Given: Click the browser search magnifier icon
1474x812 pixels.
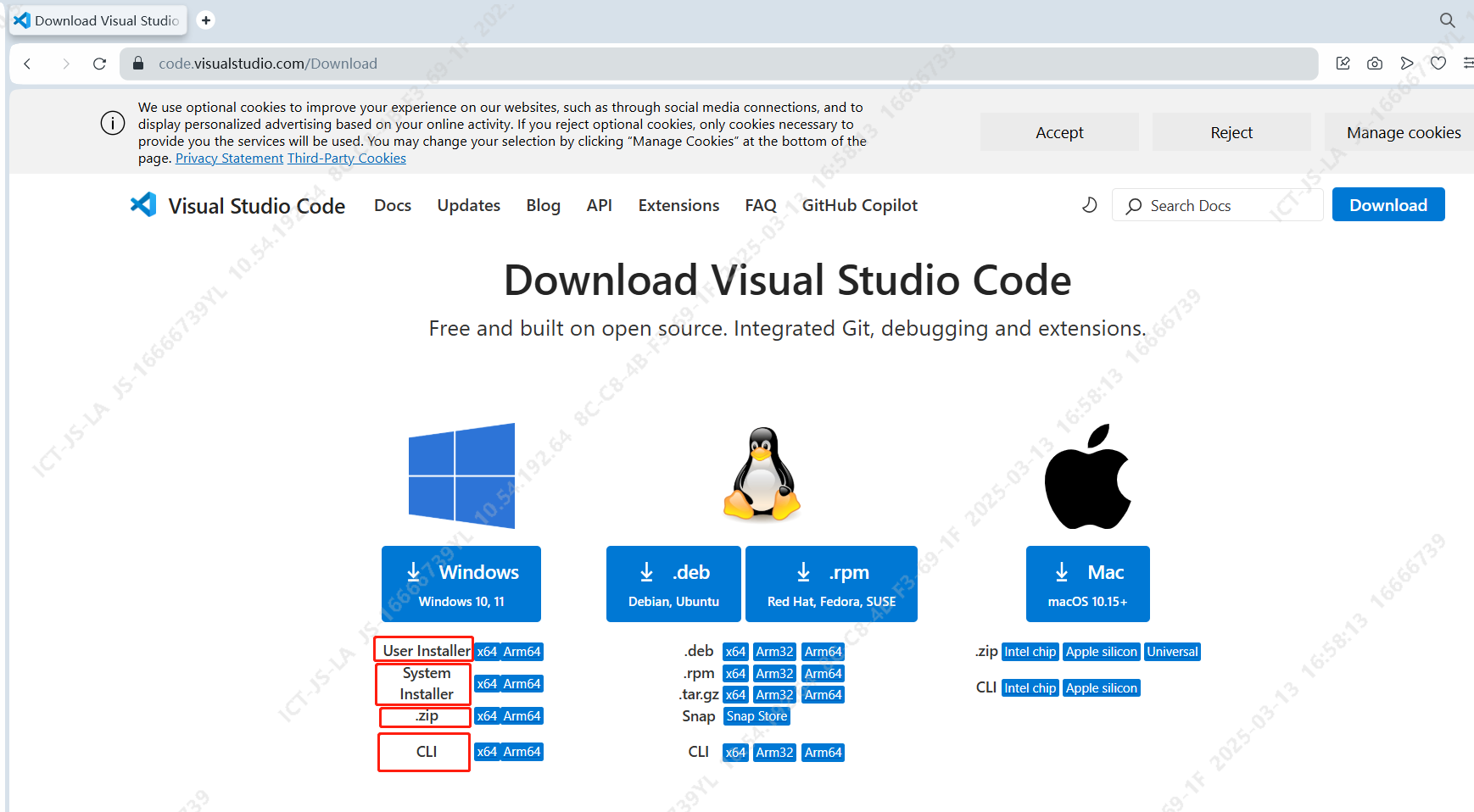Looking at the screenshot, I should pos(1447,19).
